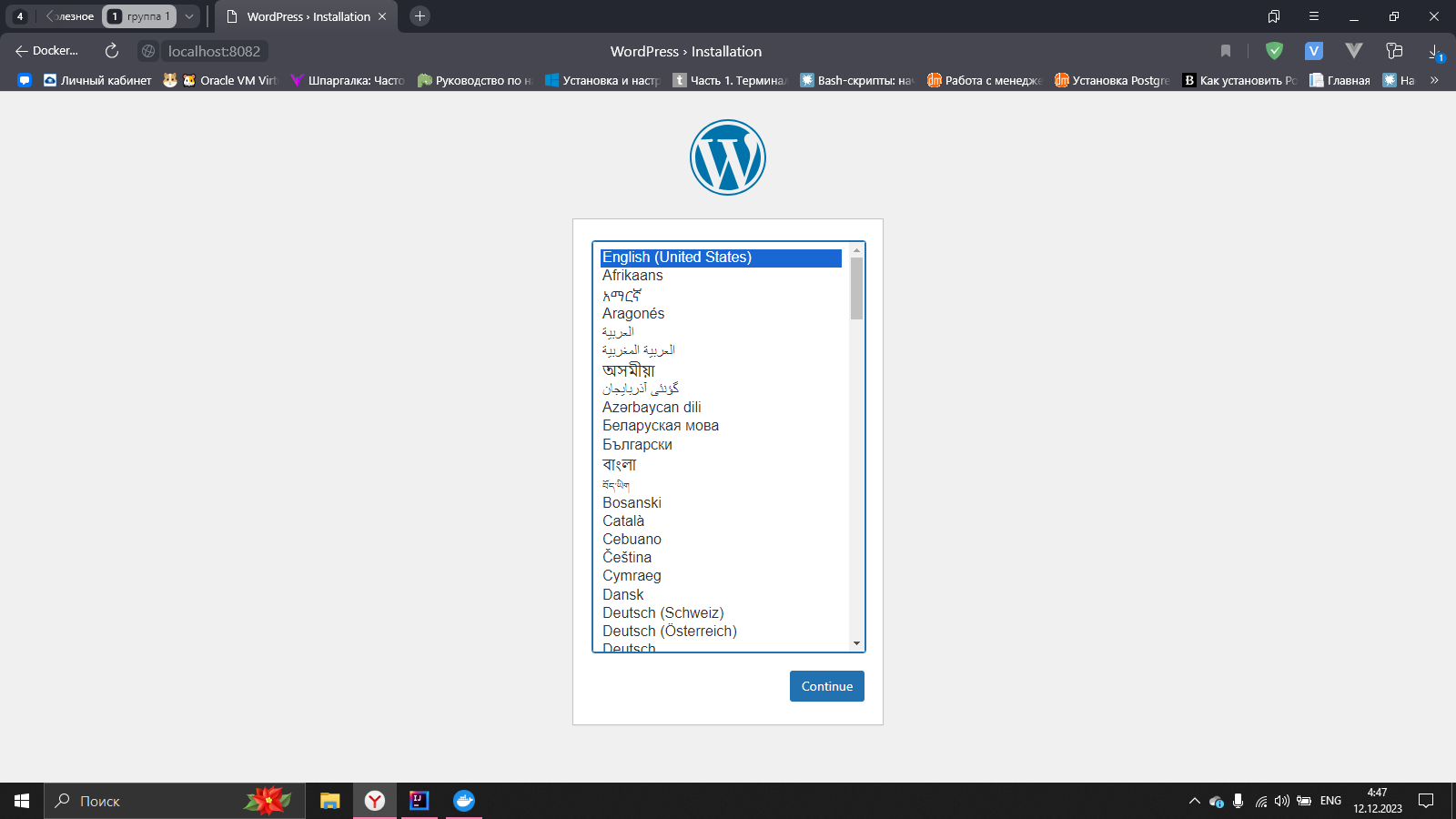This screenshot has width=1456, height=819.
Task: Select Български language
Action: pyautogui.click(x=721, y=445)
